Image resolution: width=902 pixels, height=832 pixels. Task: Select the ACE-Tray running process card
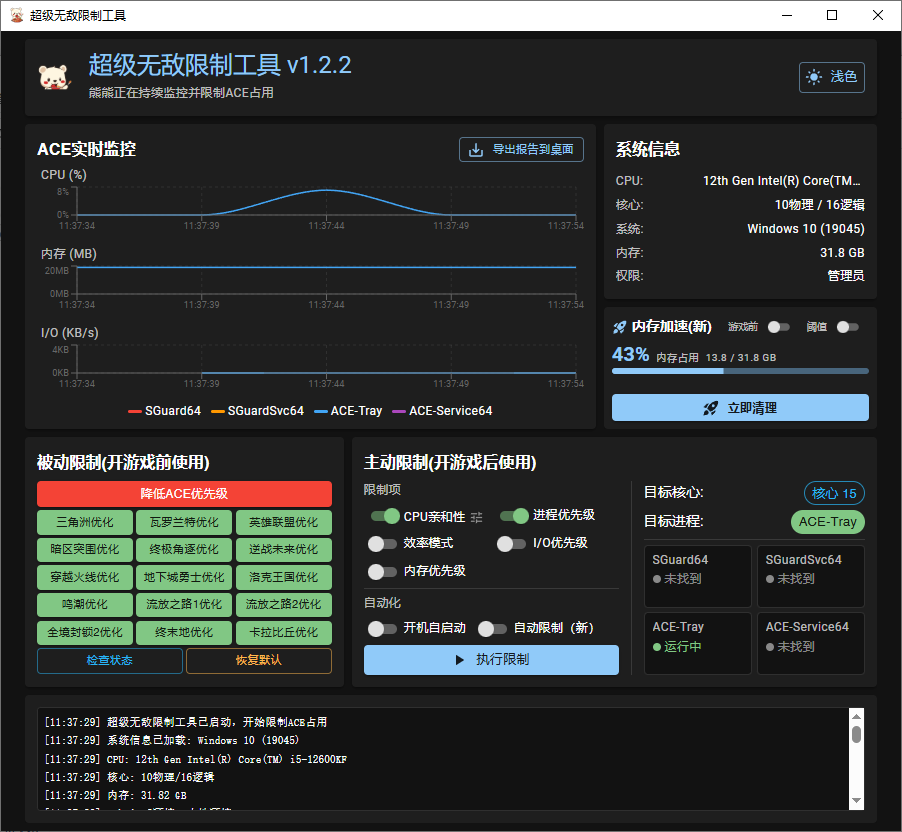[x=698, y=643]
